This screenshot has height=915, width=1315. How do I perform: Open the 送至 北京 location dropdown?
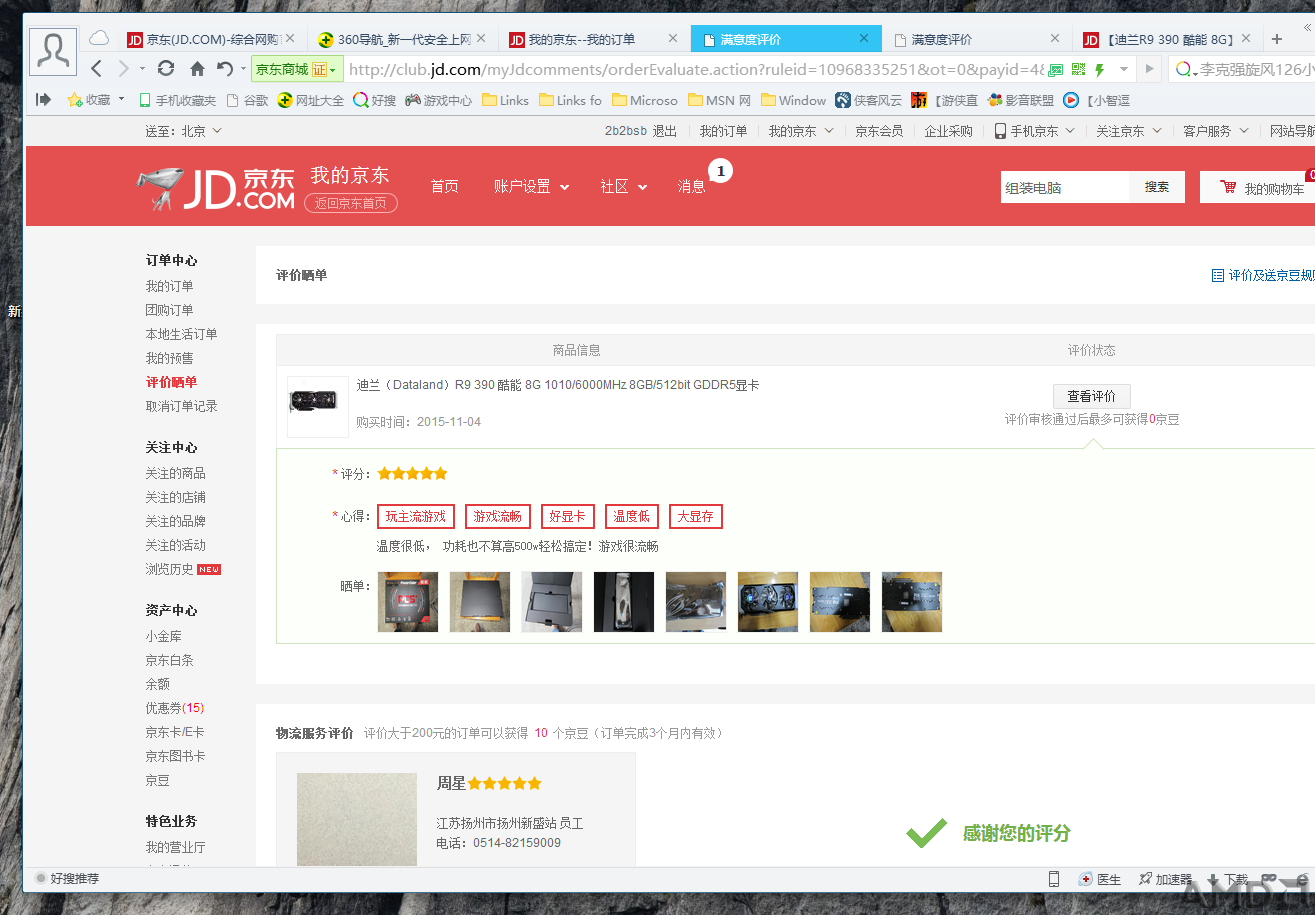coord(184,131)
